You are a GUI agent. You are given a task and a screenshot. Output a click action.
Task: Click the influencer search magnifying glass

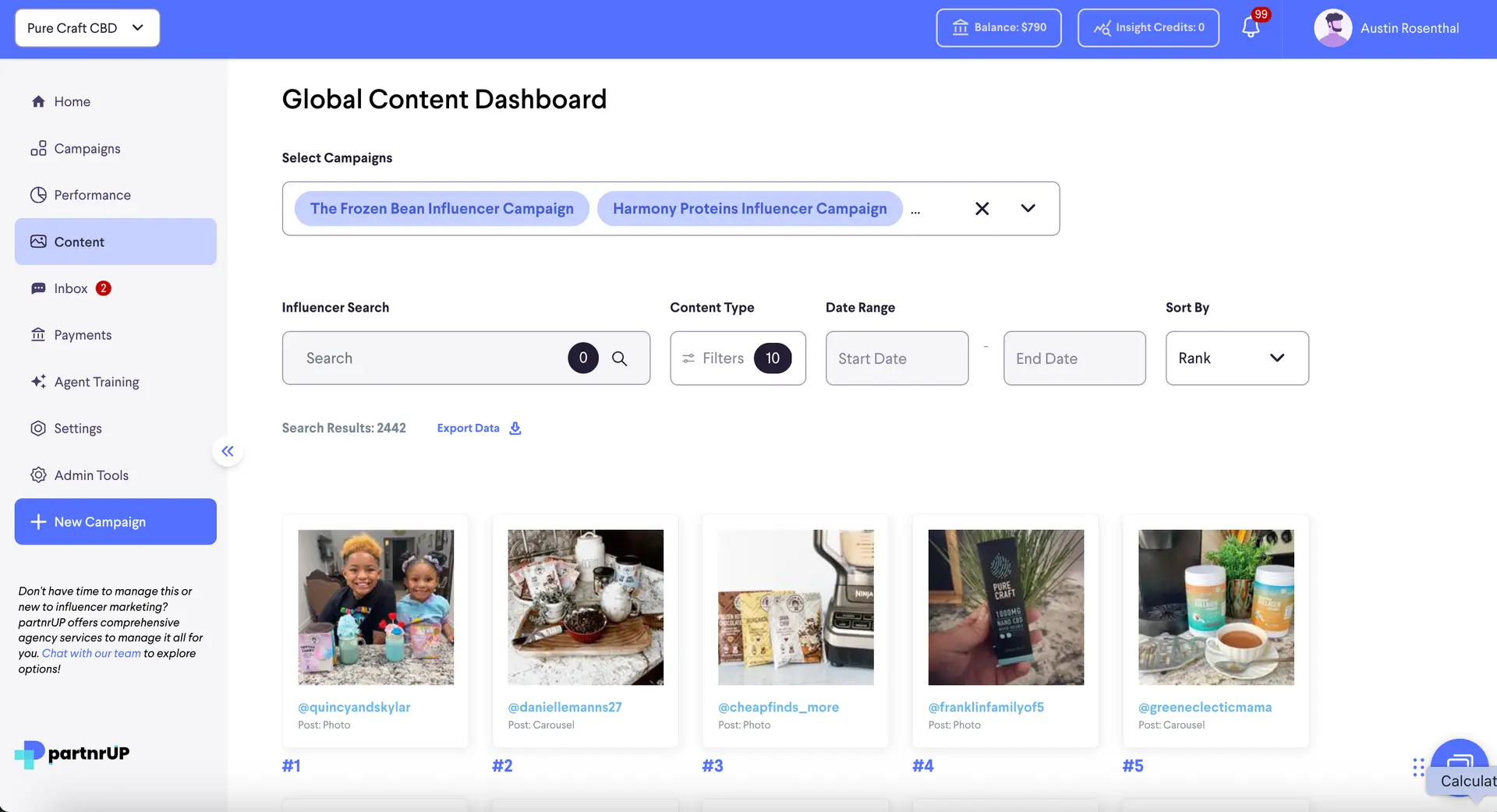pos(621,358)
